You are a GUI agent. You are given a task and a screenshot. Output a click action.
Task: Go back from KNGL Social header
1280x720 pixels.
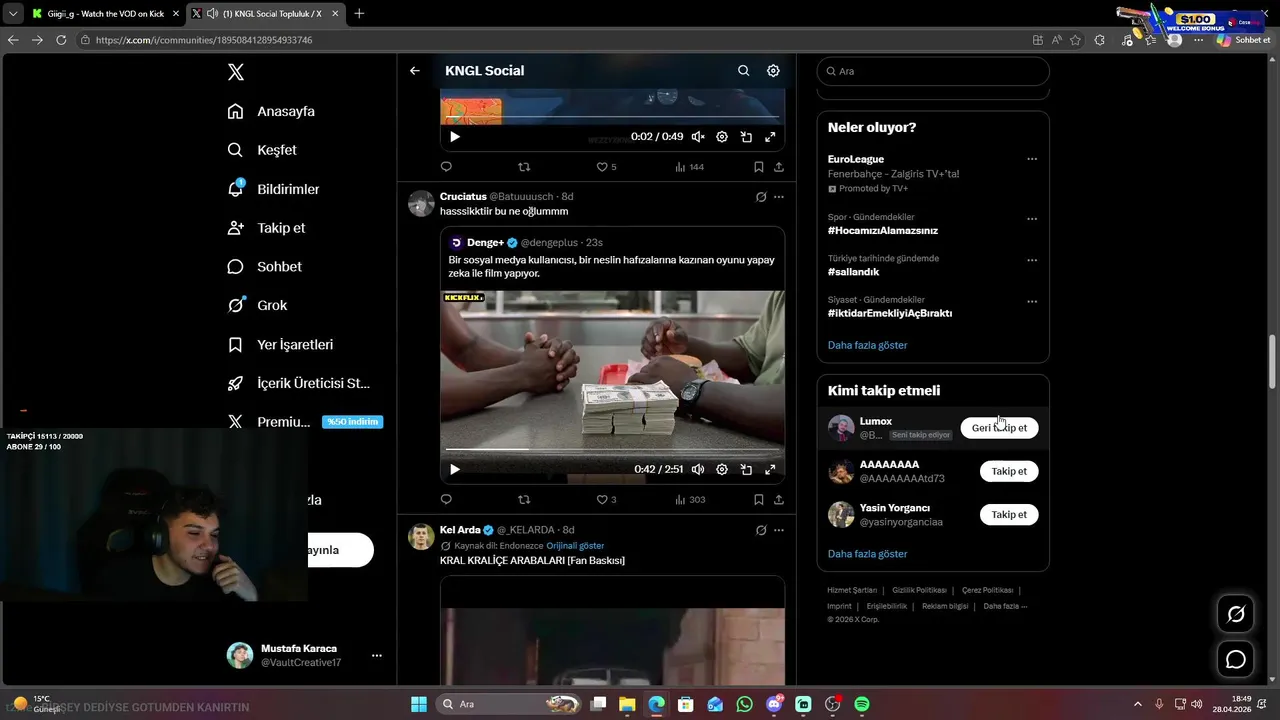[x=415, y=71]
